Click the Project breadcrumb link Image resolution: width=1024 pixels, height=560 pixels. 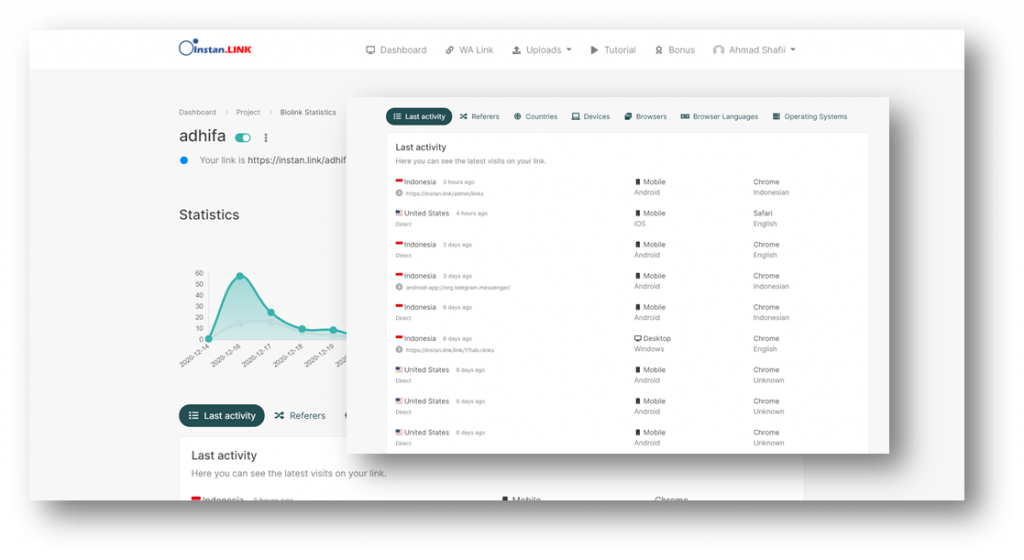[248, 112]
